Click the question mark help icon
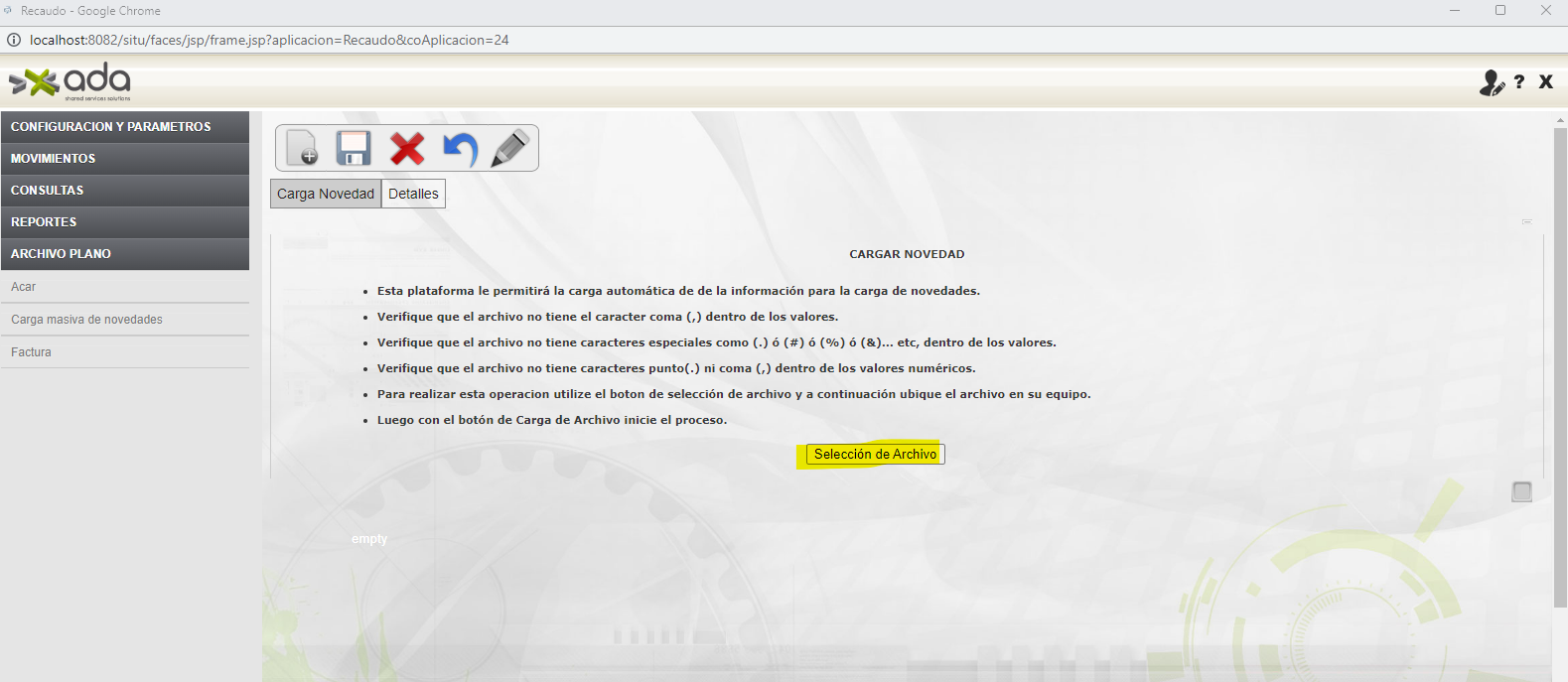This screenshot has width=1568, height=682. point(1518,82)
